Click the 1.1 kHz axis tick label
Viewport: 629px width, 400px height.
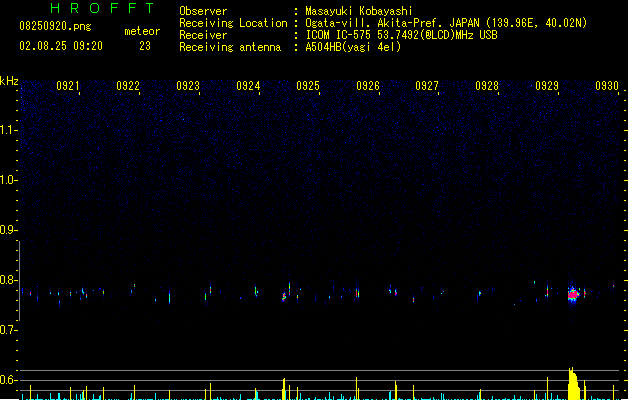point(8,130)
